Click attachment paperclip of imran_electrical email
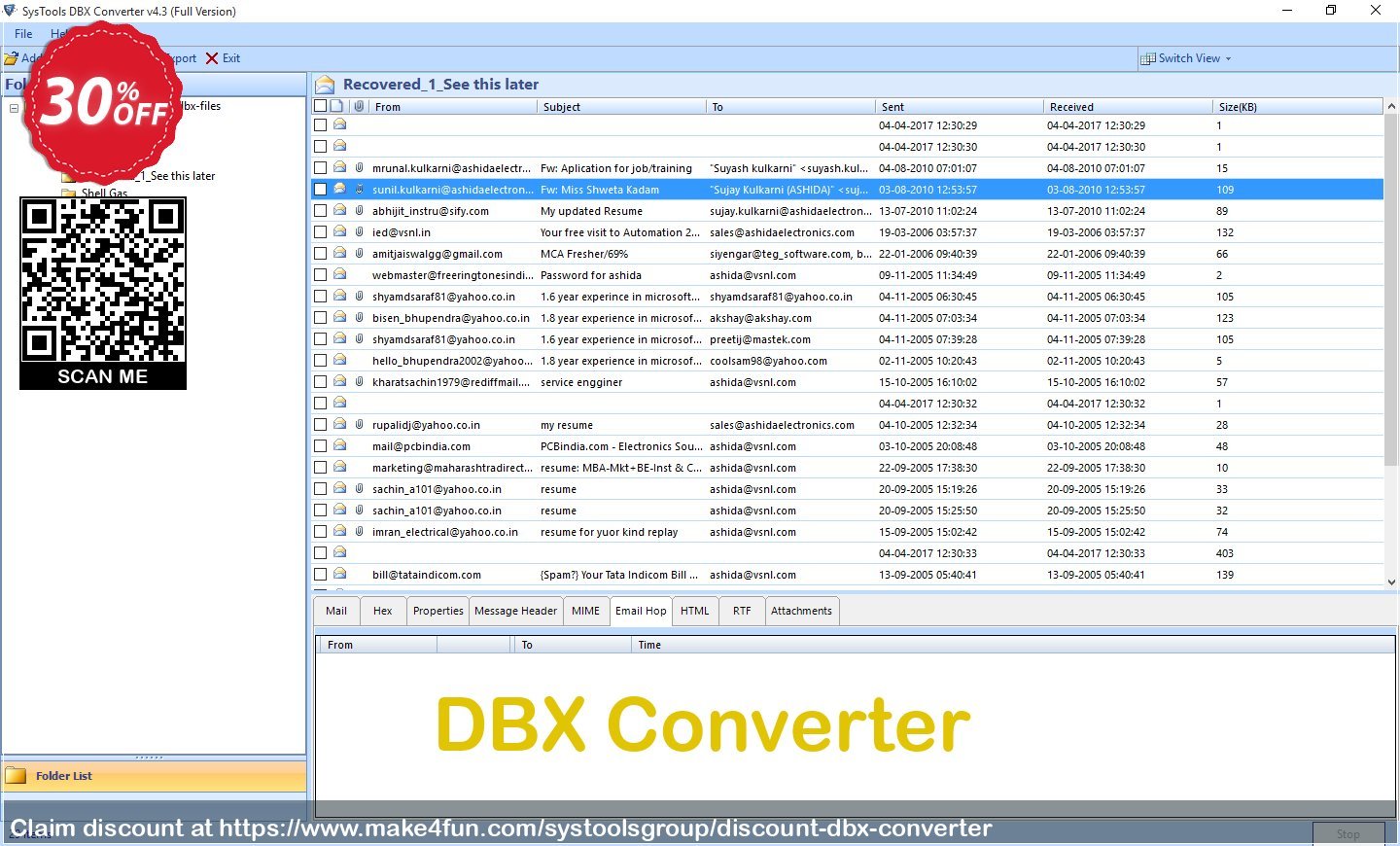The image size is (1400, 846). (359, 532)
